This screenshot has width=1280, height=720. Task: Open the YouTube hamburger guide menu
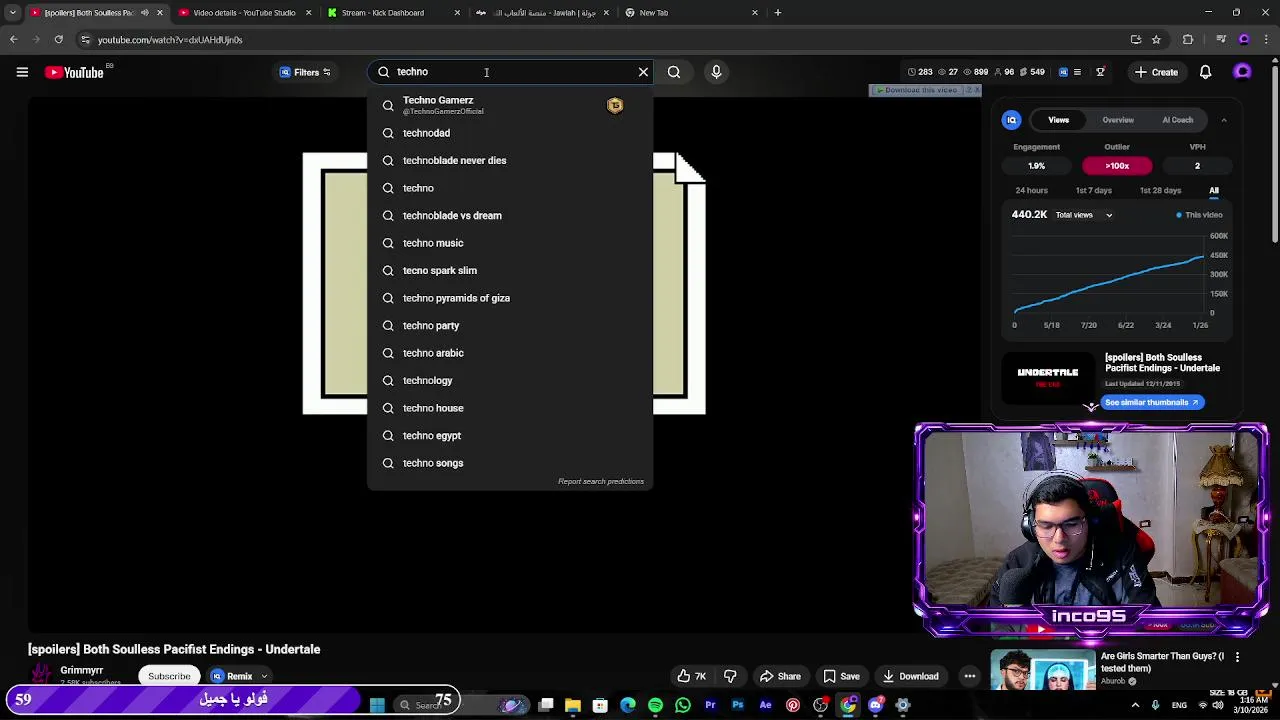tap(22, 72)
